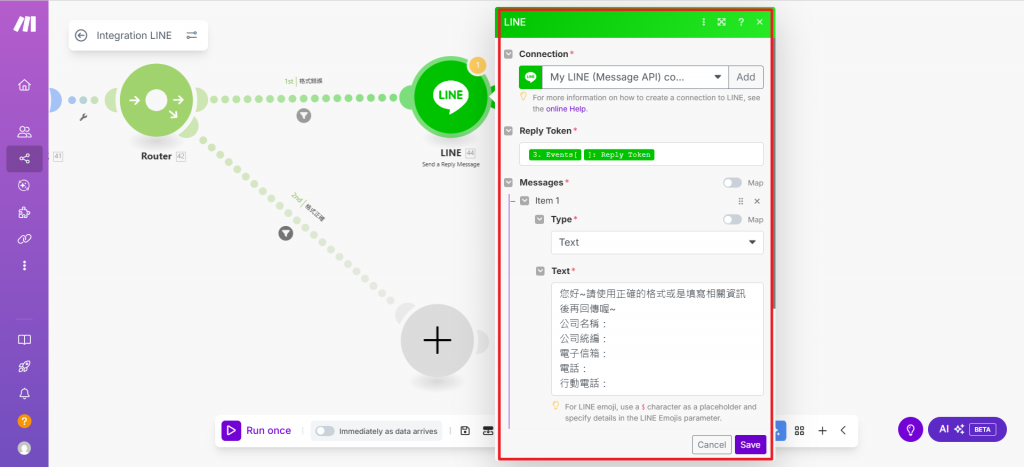Screen dimensions: 1024x467
Task: Toggle Map switch for Messages
Action: click(x=732, y=183)
